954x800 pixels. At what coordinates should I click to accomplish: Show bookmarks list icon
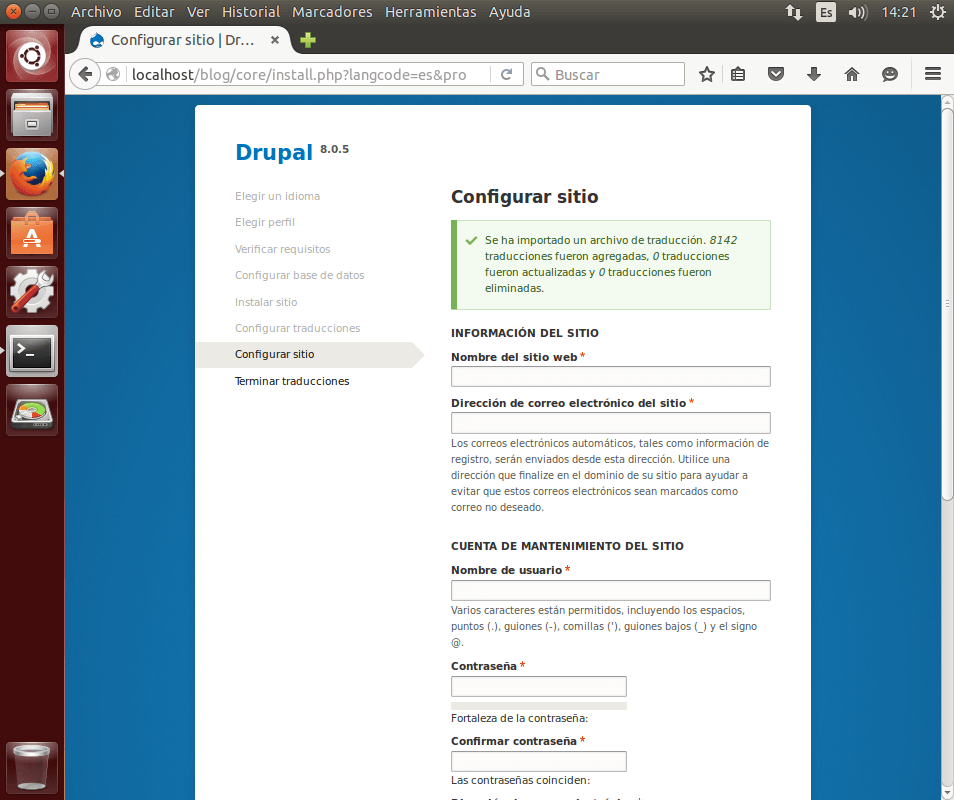tap(738, 74)
